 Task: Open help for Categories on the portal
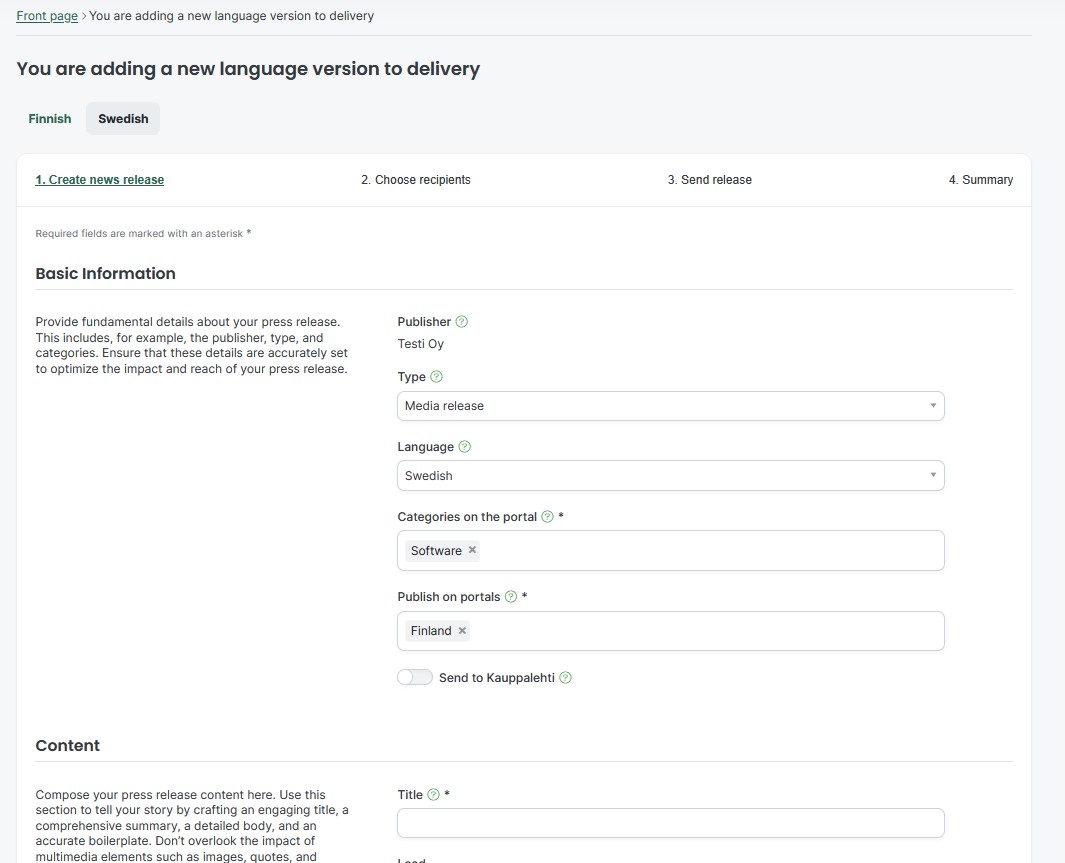[x=547, y=517]
